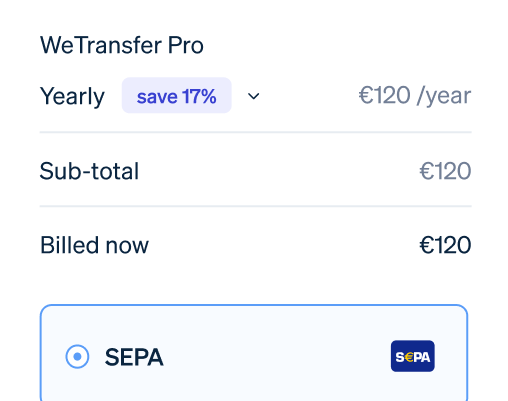
Task: Click the Sub-total €120 amount
Action: point(445,171)
